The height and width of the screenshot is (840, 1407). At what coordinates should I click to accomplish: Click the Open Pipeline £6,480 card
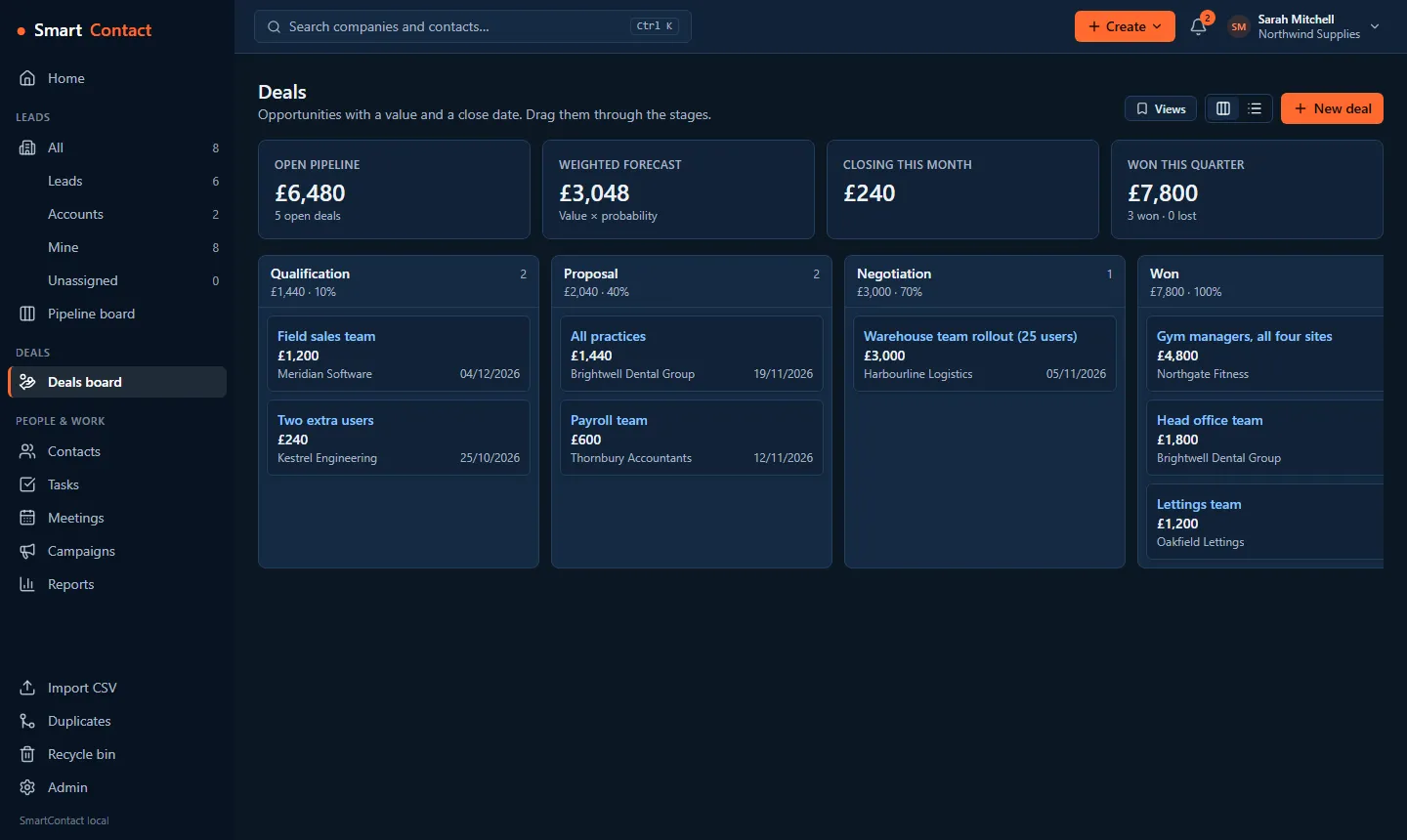[394, 189]
